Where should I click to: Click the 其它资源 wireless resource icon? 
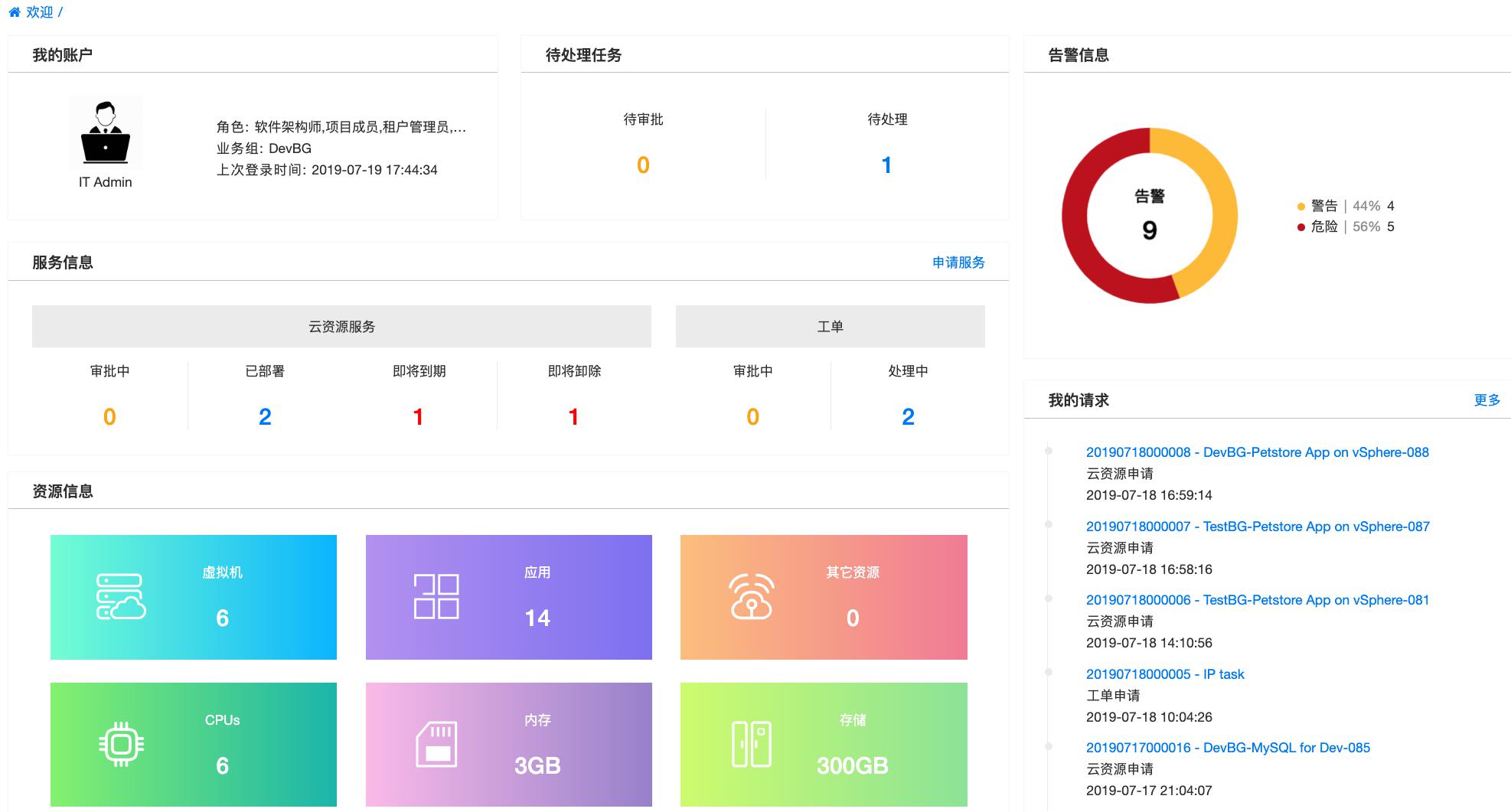[x=752, y=595]
